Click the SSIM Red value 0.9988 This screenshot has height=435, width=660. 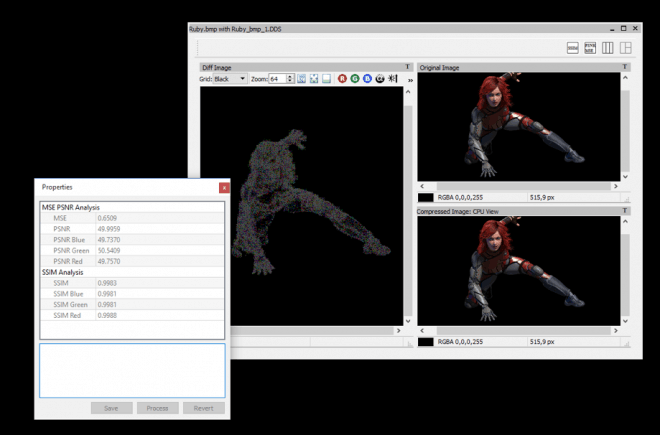point(107,315)
